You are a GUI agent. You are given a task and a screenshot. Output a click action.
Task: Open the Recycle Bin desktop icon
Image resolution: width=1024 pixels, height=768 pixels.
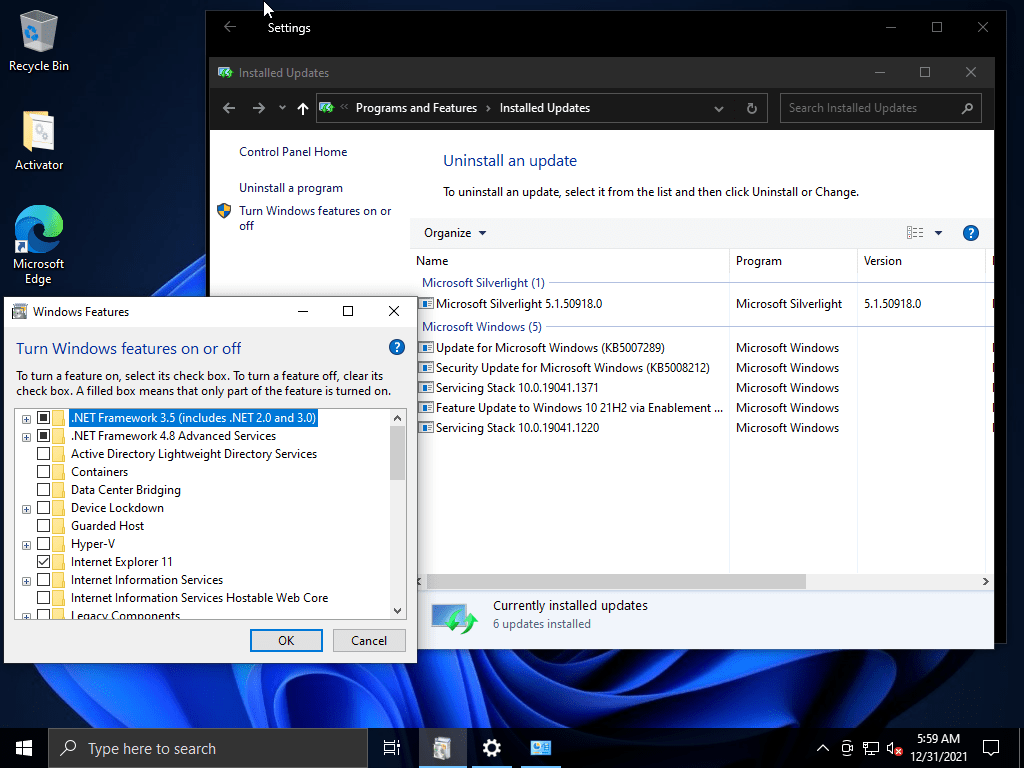point(39,40)
